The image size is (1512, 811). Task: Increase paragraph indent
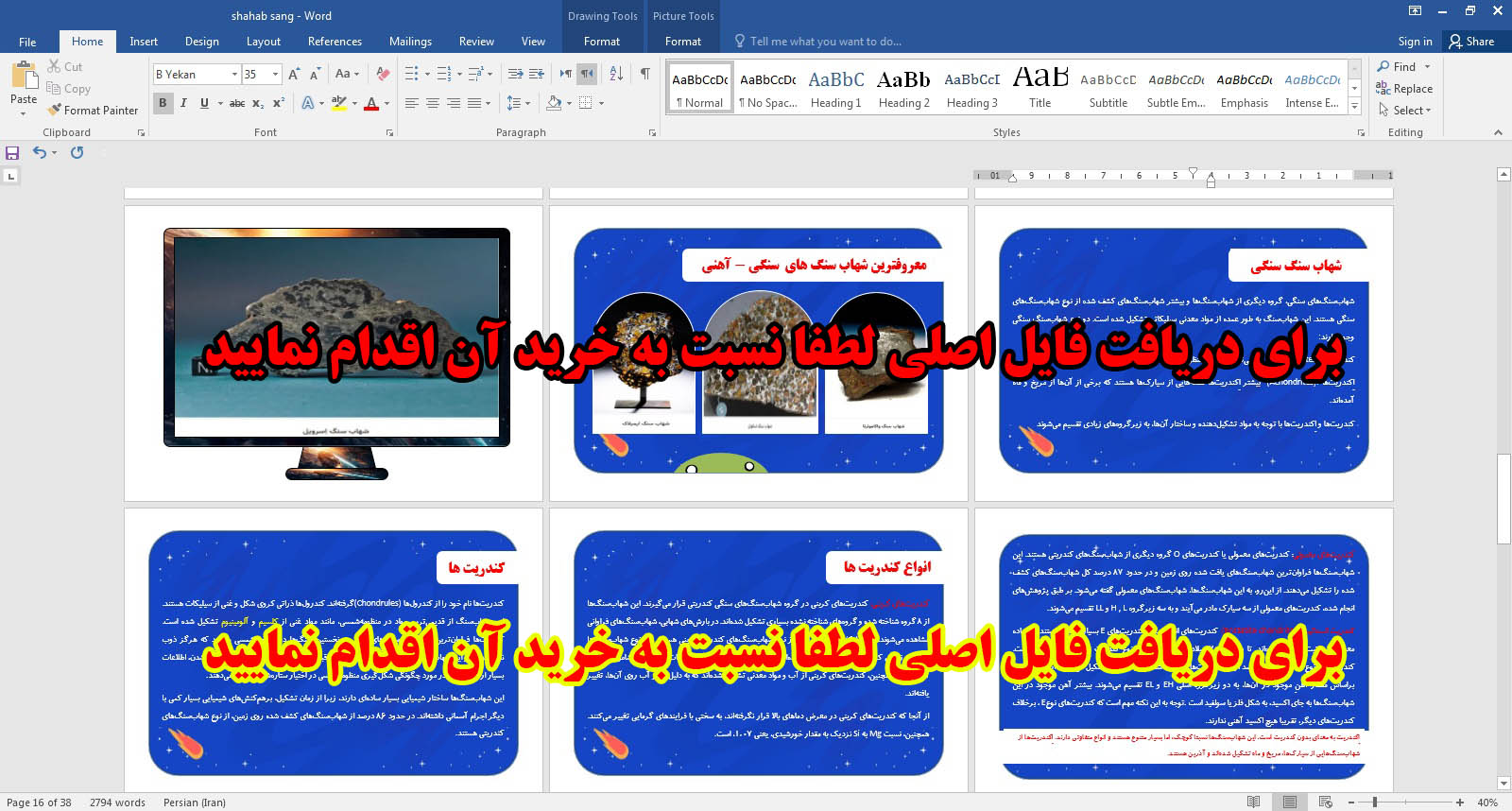click(537, 74)
